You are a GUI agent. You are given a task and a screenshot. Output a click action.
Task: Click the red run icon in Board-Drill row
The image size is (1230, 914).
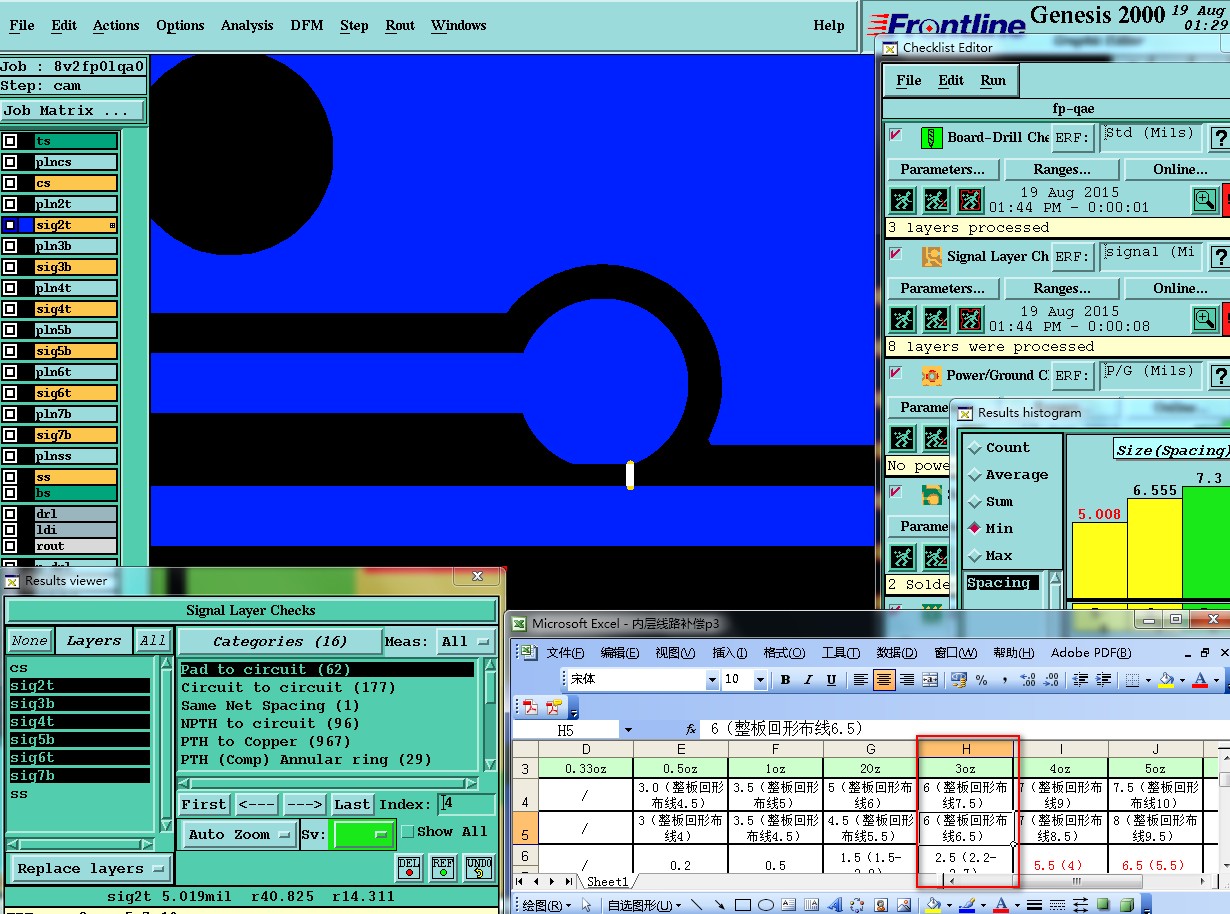pyautogui.click(x=970, y=200)
